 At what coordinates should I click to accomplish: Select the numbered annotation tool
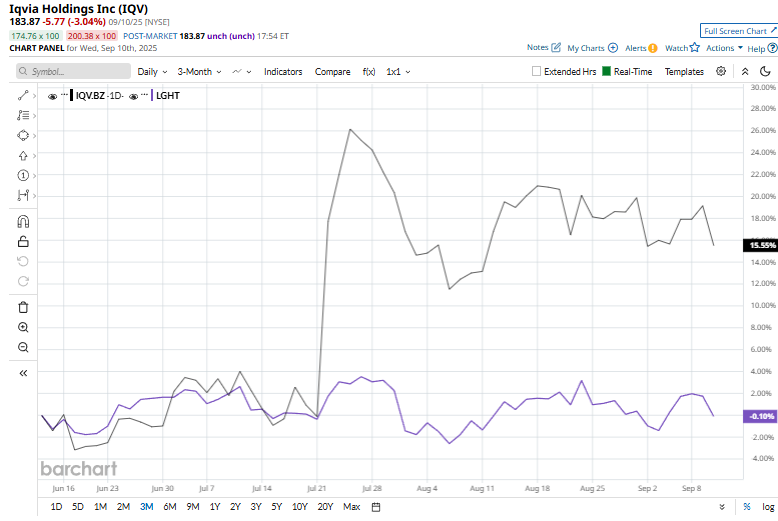23,175
